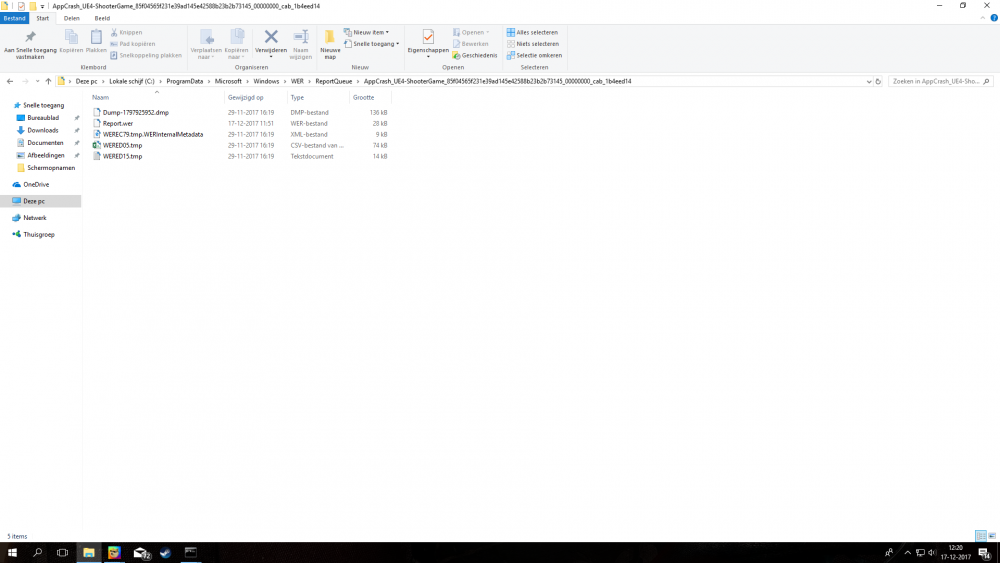This screenshot has height=563, width=1000.
Task: Open Nieuw item dropdown
Action: [x=367, y=33]
